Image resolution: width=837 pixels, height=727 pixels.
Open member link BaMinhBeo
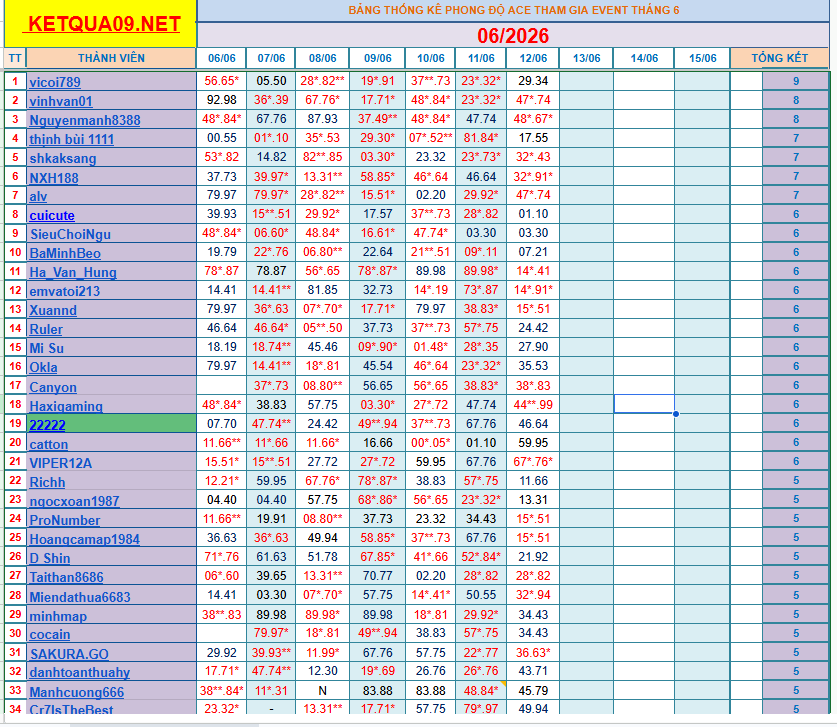pyautogui.click(x=65, y=254)
